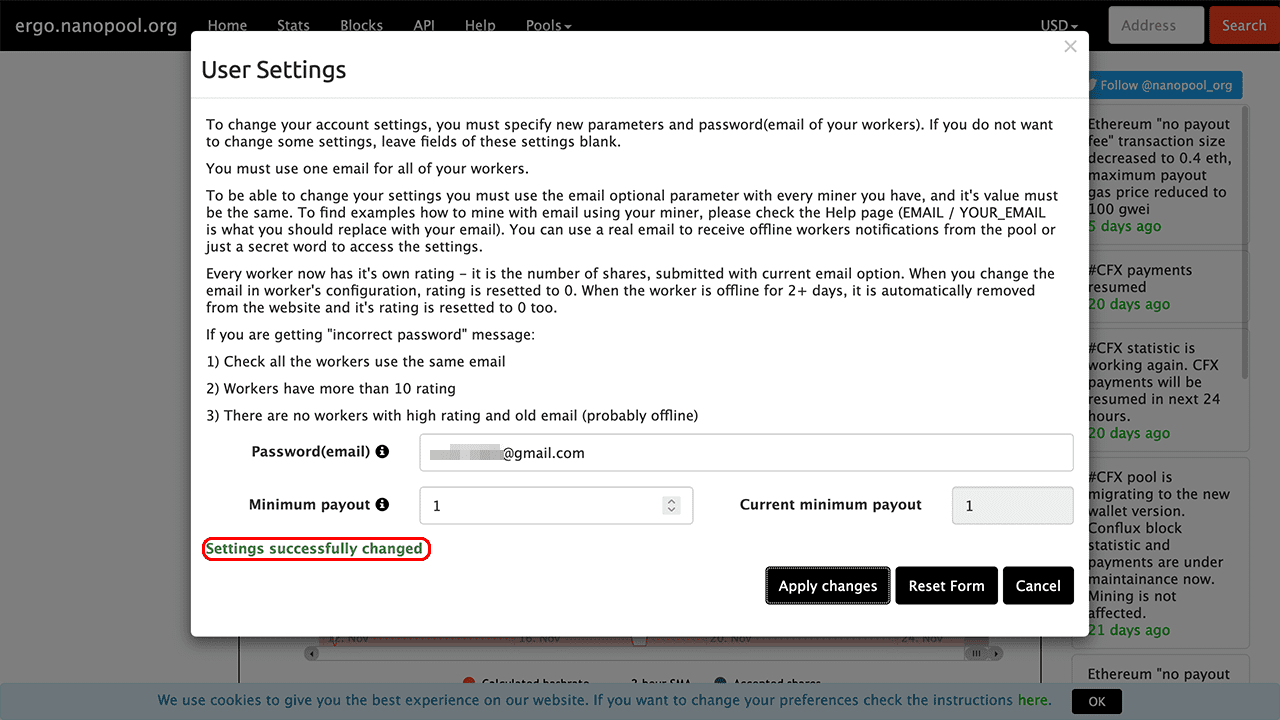Close the User Settings dialog with X
The height and width of the screenshot is (720, 1280).
click(x=1070, y=47)
